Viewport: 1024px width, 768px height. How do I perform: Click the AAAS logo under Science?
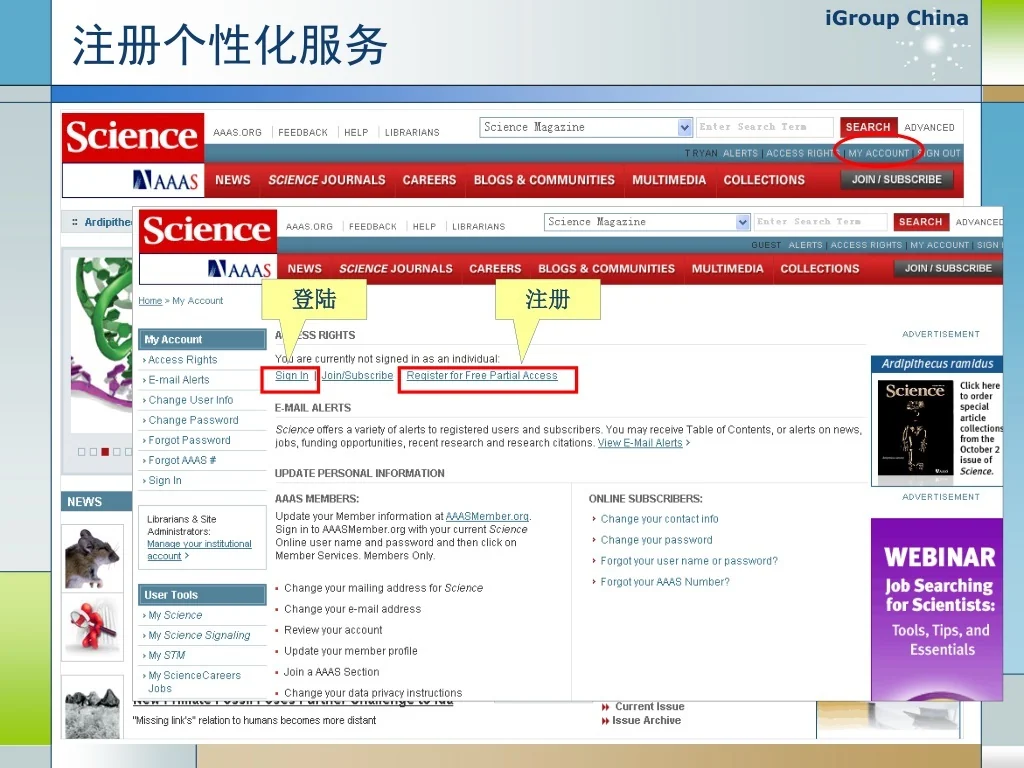click(239, 269)
